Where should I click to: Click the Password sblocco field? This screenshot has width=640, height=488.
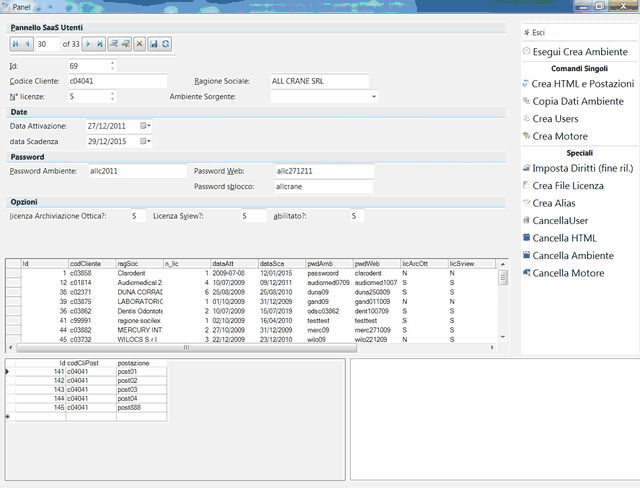(x=324, y=186)
